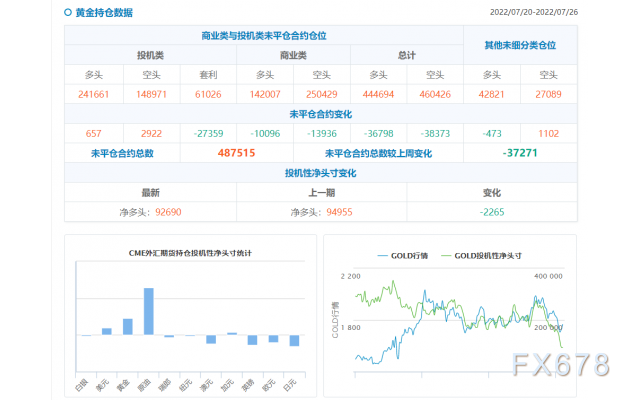Image resolution: width=640 pixels, height=400 pixels.
Task: Click the 澳元 negative bar
Action: tap(211, 339)
